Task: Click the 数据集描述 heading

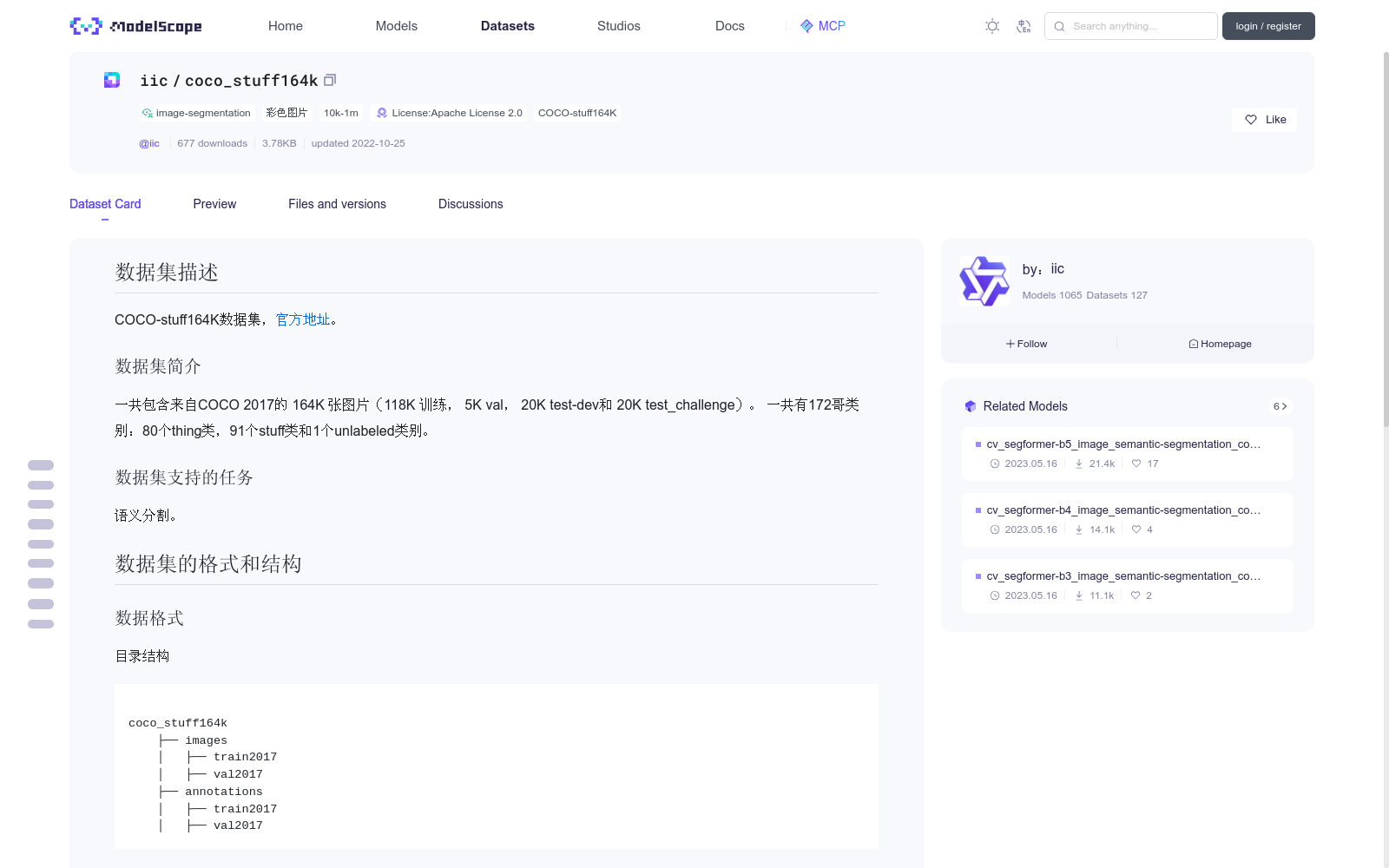Action: [167, 272]
